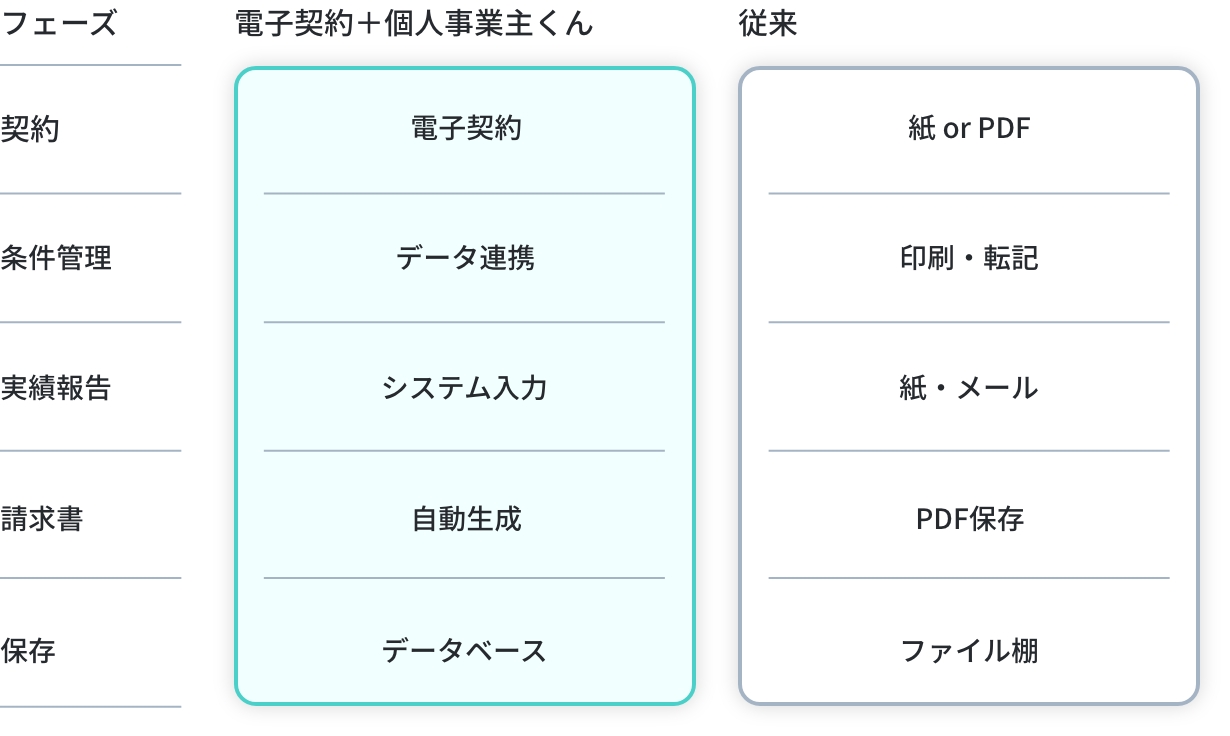Click the PDF保存 cell

tap(970, 519)
